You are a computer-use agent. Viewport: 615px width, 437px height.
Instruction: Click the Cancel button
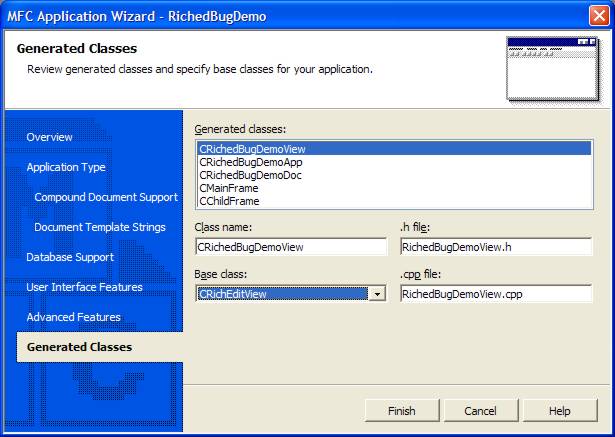tap(481, 411)
